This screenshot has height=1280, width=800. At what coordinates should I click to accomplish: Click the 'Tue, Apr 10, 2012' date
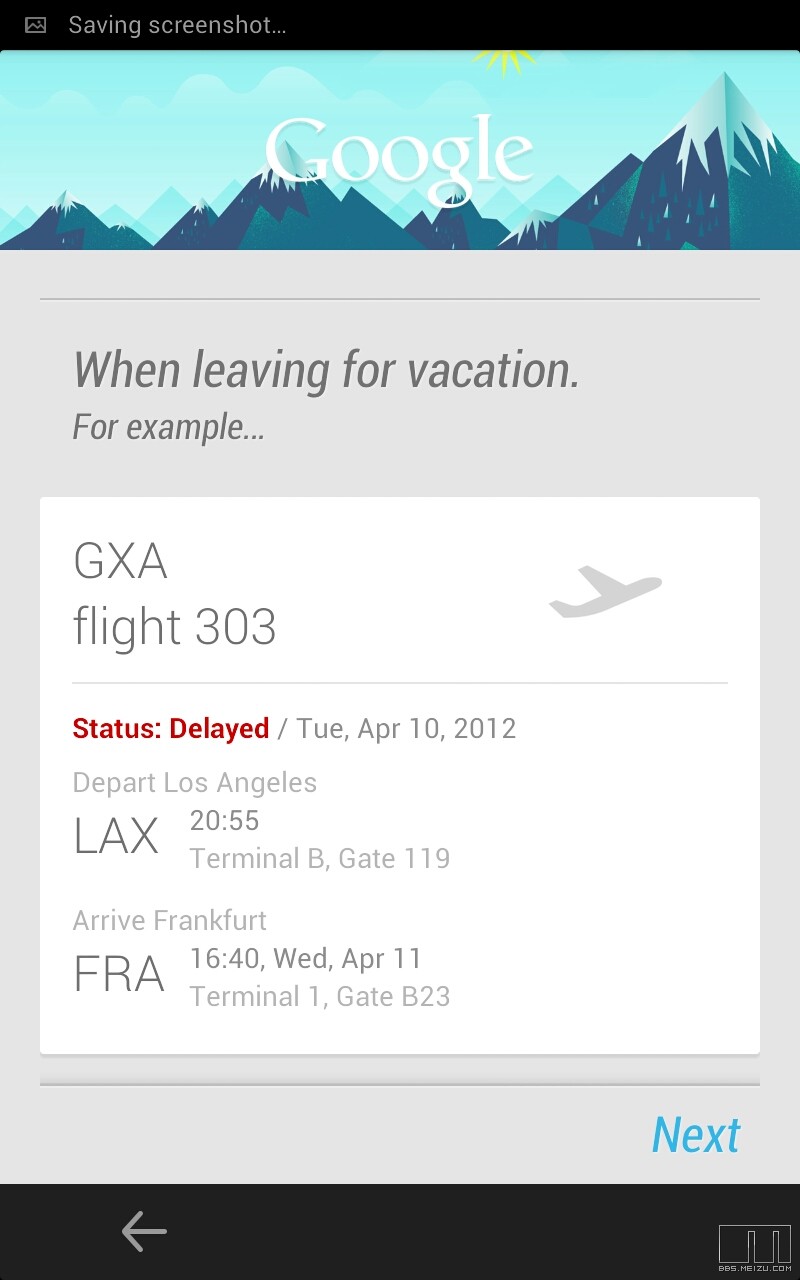[x=406, y=728]
